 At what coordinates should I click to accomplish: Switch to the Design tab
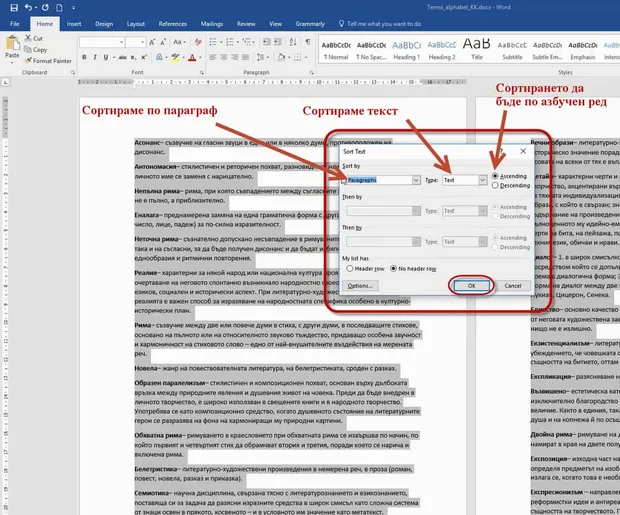(104, 24)
